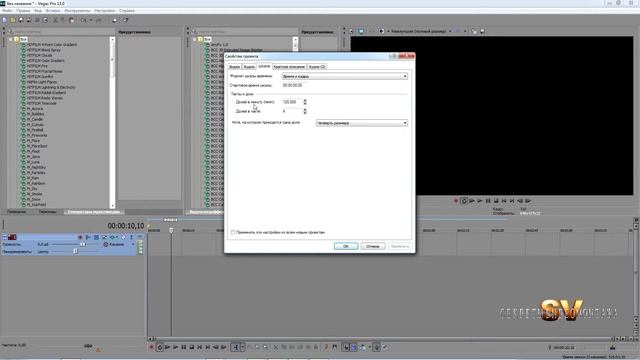
Task: Mute the audio track in track header
Action: 124,237
